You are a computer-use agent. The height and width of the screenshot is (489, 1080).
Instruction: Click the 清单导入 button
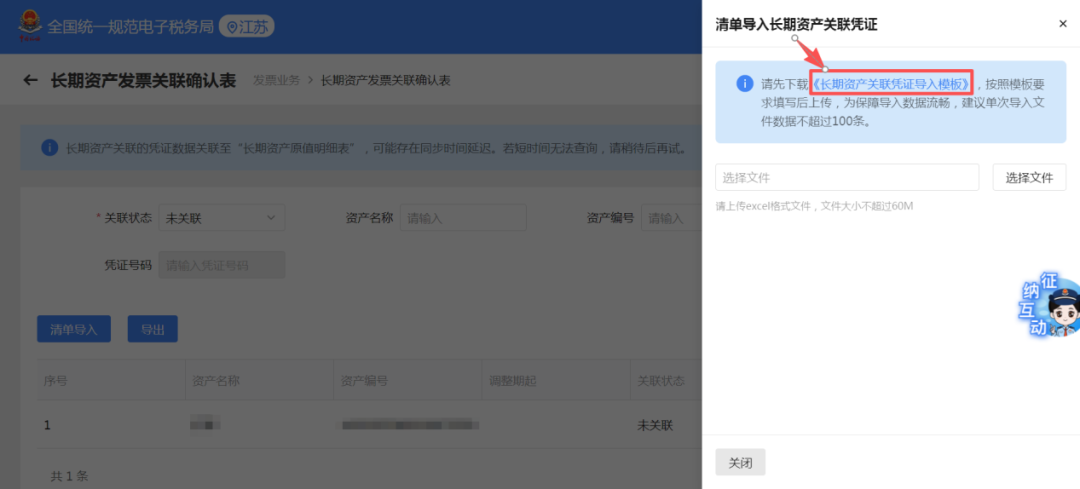click(x=74, y=329)
